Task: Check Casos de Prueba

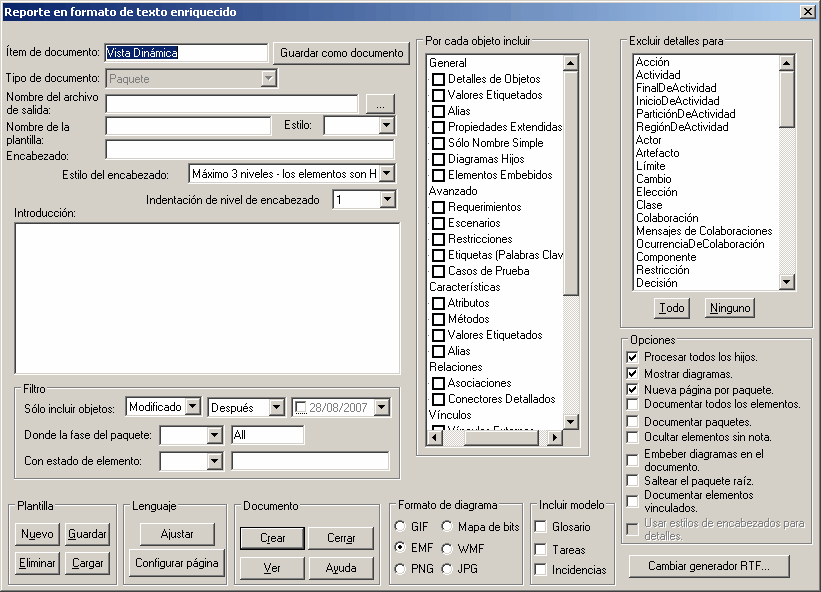Action: coord(438,271)
